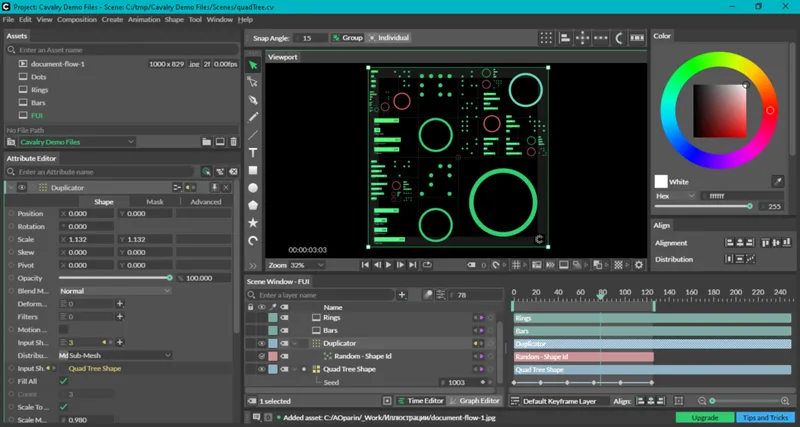Select the Pen tool in toolbar
The image size is (800, 427).
pyautogui.click(x=253, y=99)
